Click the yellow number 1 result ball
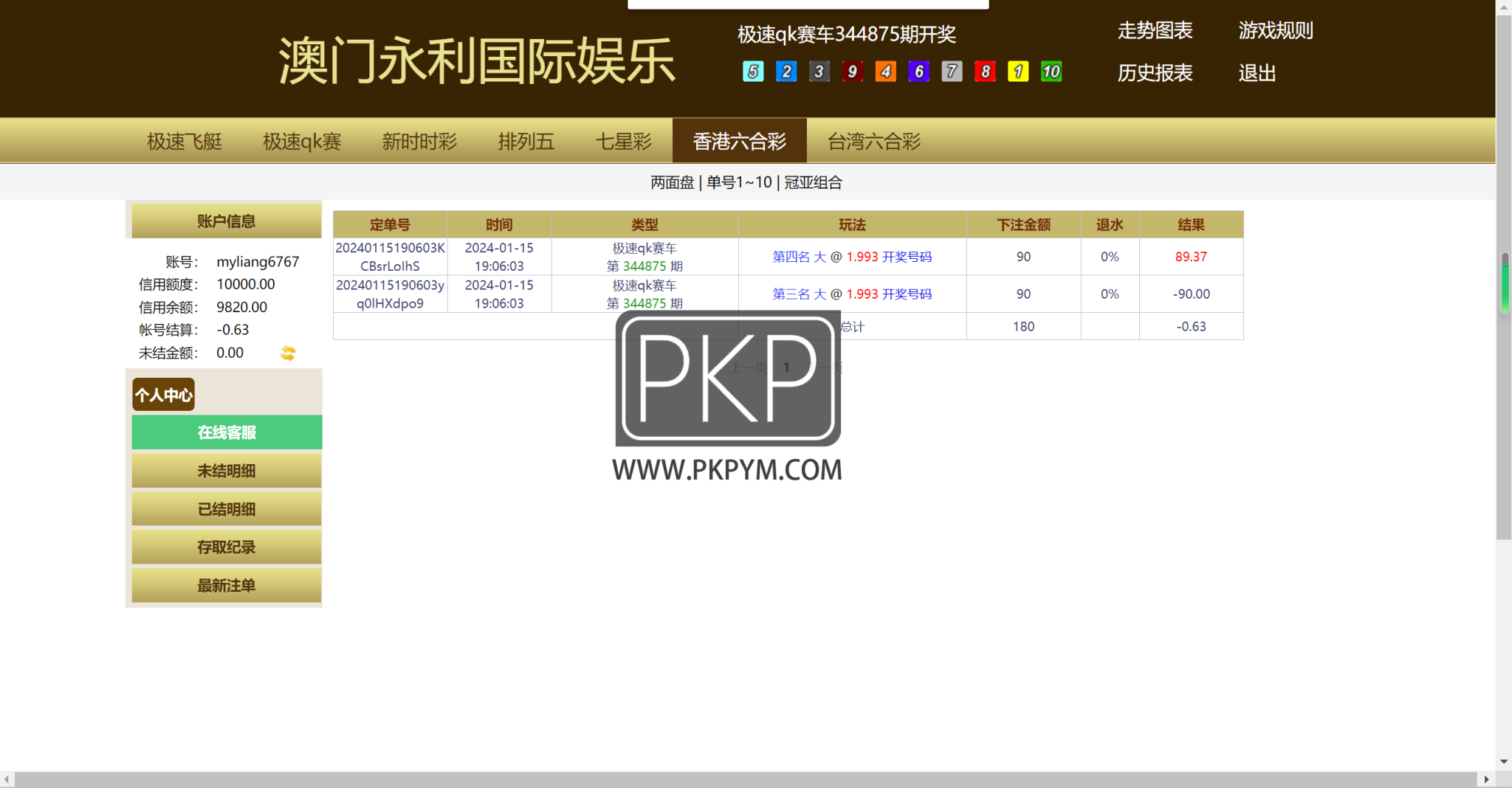The width and height of the screenshot is (1512, 788). [1018, 72]
